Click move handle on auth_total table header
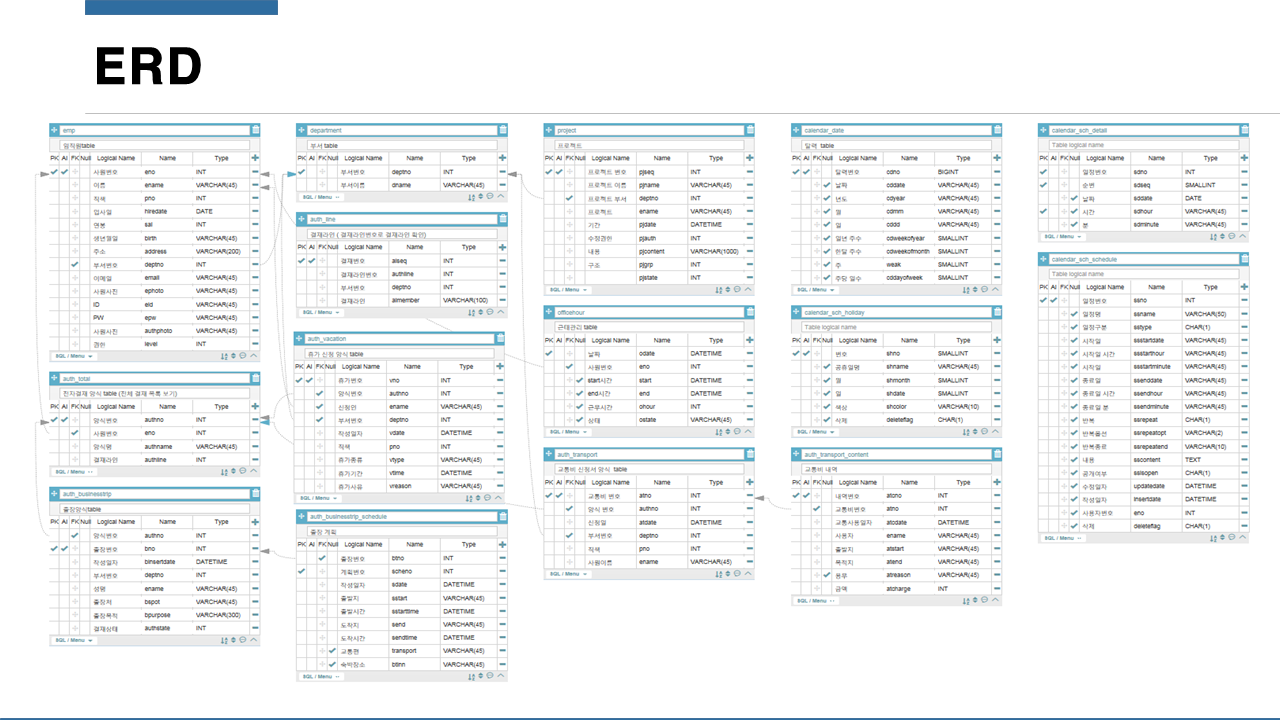The width and height of the screenshot is (1280, 720). pyautogui.click(x=55, y=378)
